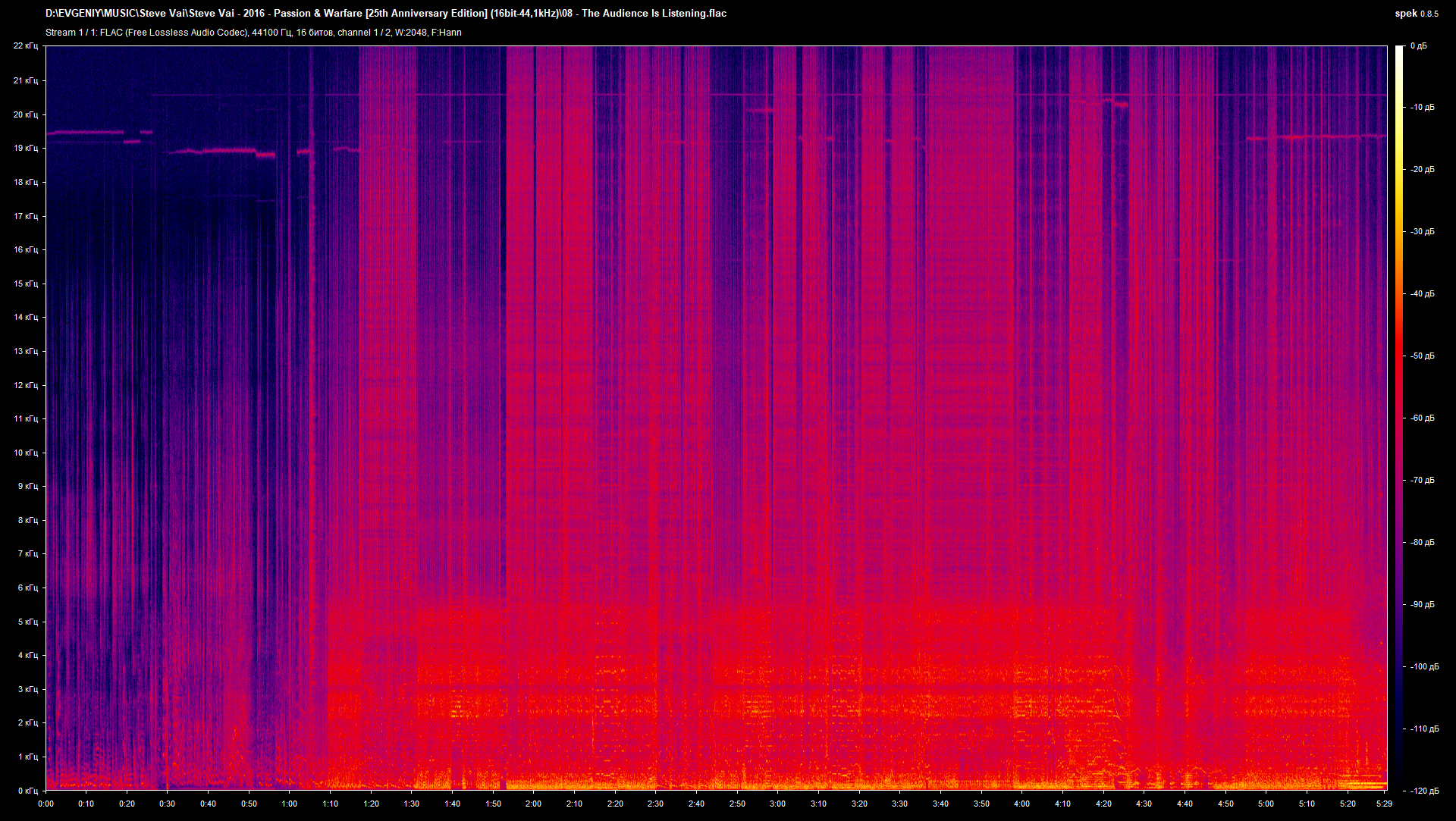Click the file path title bar text

227,13
